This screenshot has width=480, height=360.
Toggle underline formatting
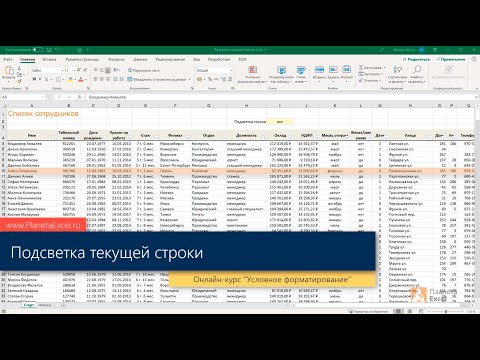(x=47, y=79)
